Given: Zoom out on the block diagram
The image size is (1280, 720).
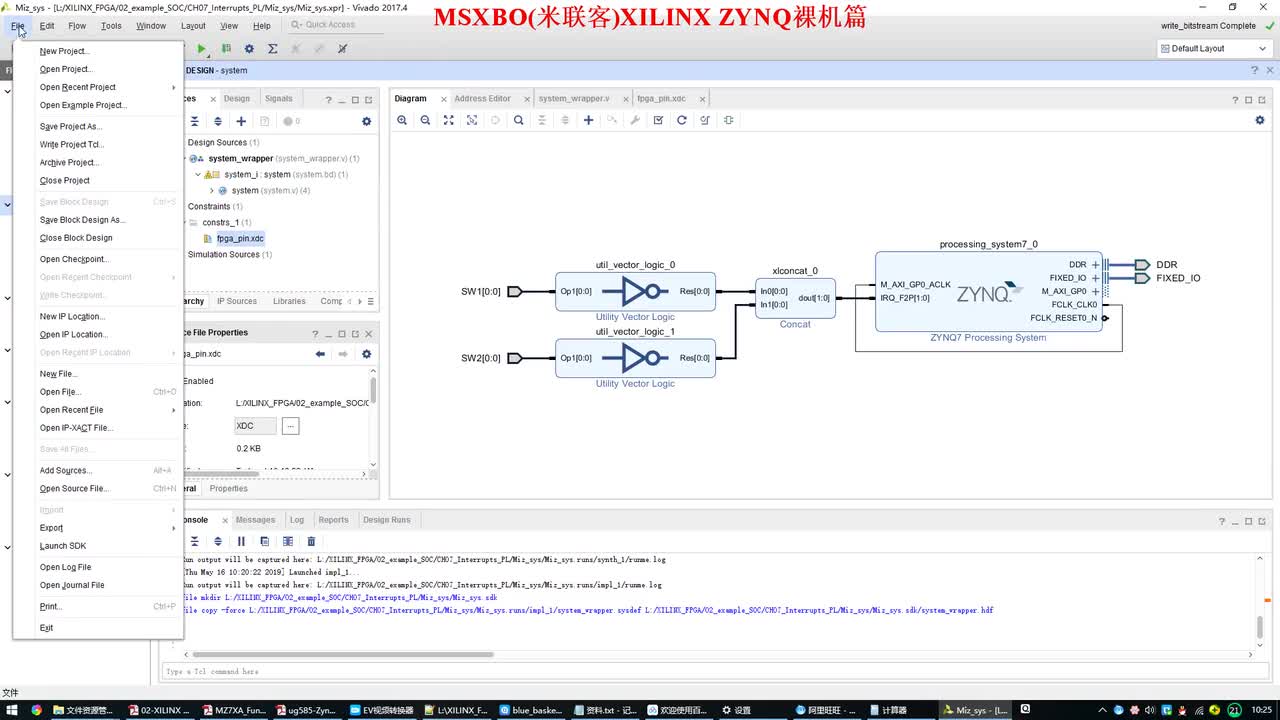Looking at the screenshot, I should click(425, 120).
